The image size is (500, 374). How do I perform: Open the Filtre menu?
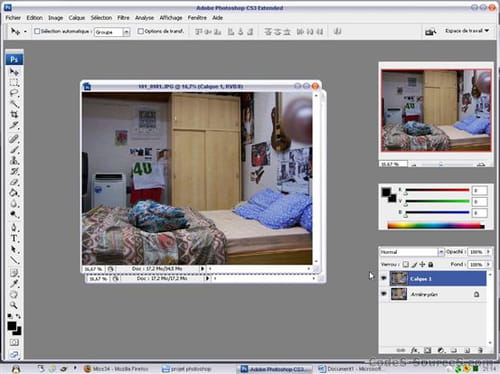coord(123,18)
